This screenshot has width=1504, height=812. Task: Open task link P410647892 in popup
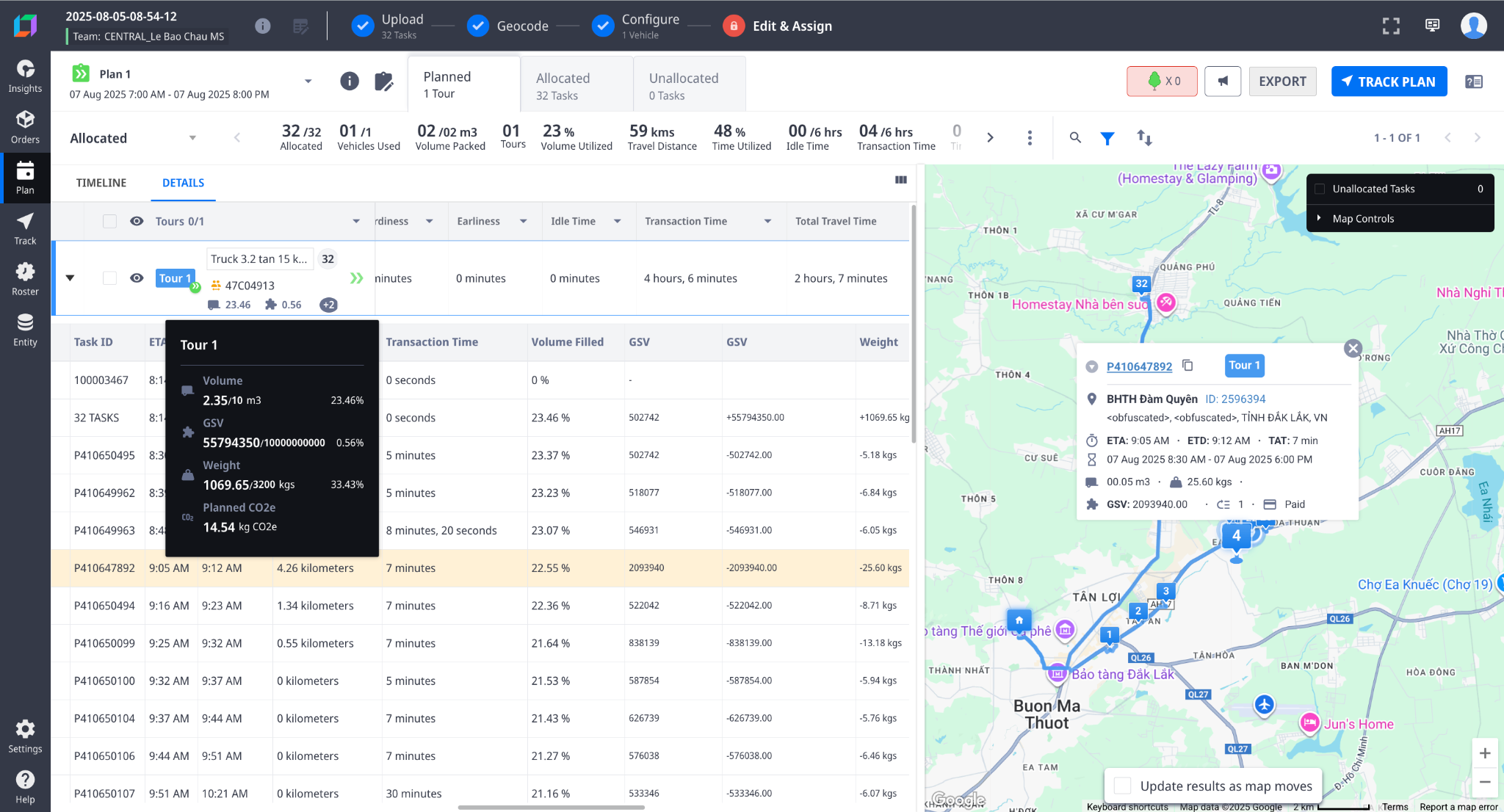click(1139, 366)
